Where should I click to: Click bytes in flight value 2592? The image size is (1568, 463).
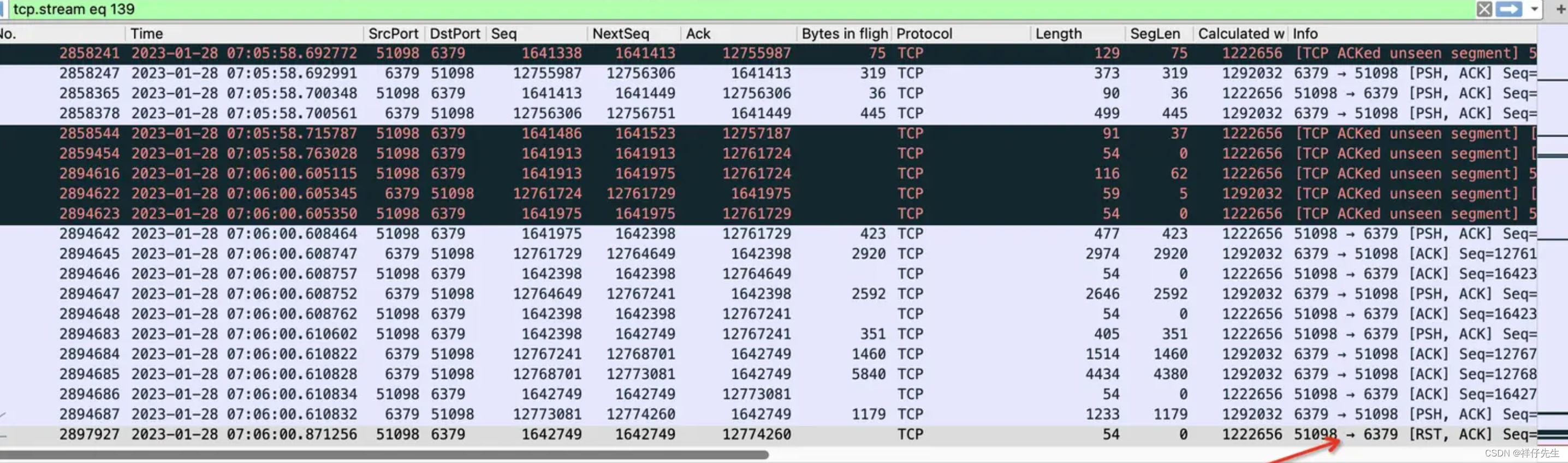[869, 294]
